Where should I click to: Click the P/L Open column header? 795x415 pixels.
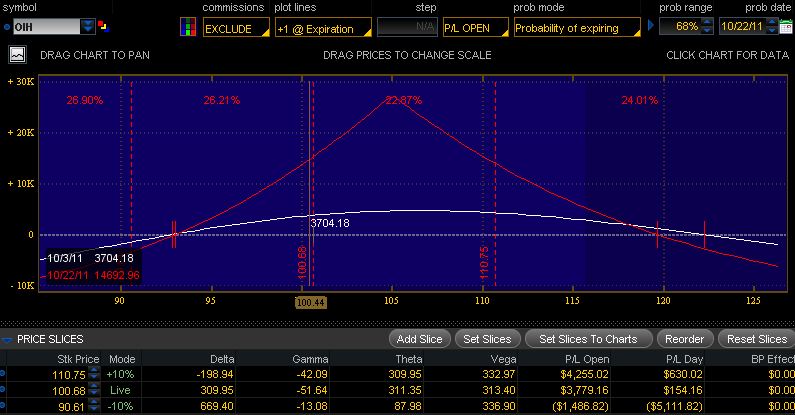click(587, 359)
